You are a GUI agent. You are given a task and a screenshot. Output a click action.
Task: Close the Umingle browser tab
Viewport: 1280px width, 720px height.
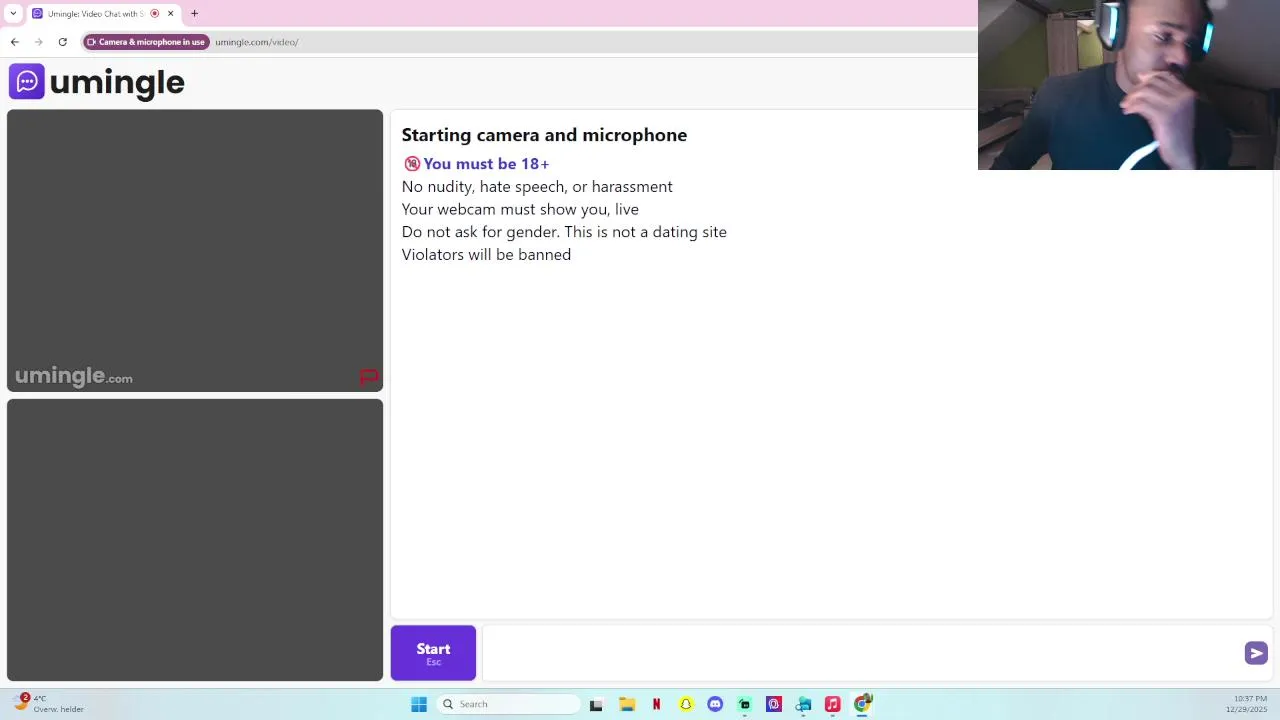click(x=170, y=14)
